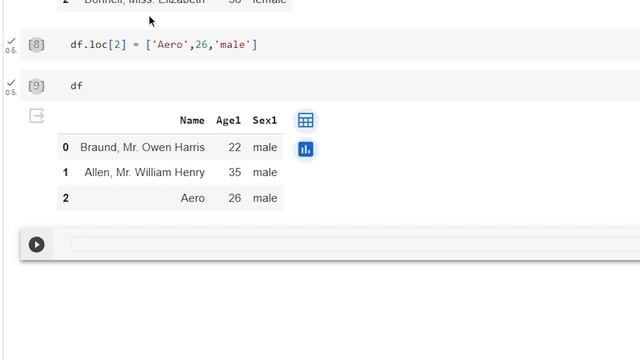The image size is (640, 360).
Task: Click the df.loc[2] assignment code line
Action: tap(164, 44)
